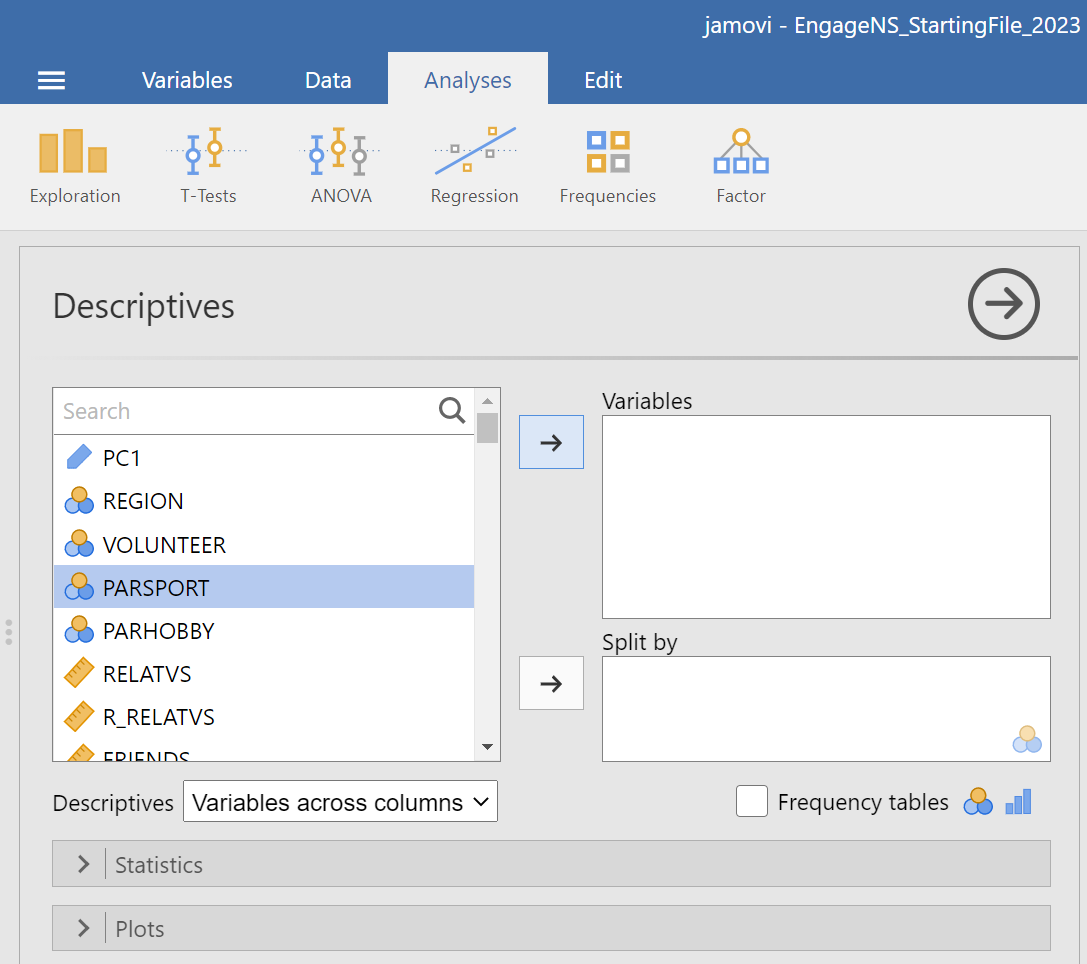Switch to the Edit tab
The width and height of the screenshot is (1087, 964).
[x=603, y=80]
